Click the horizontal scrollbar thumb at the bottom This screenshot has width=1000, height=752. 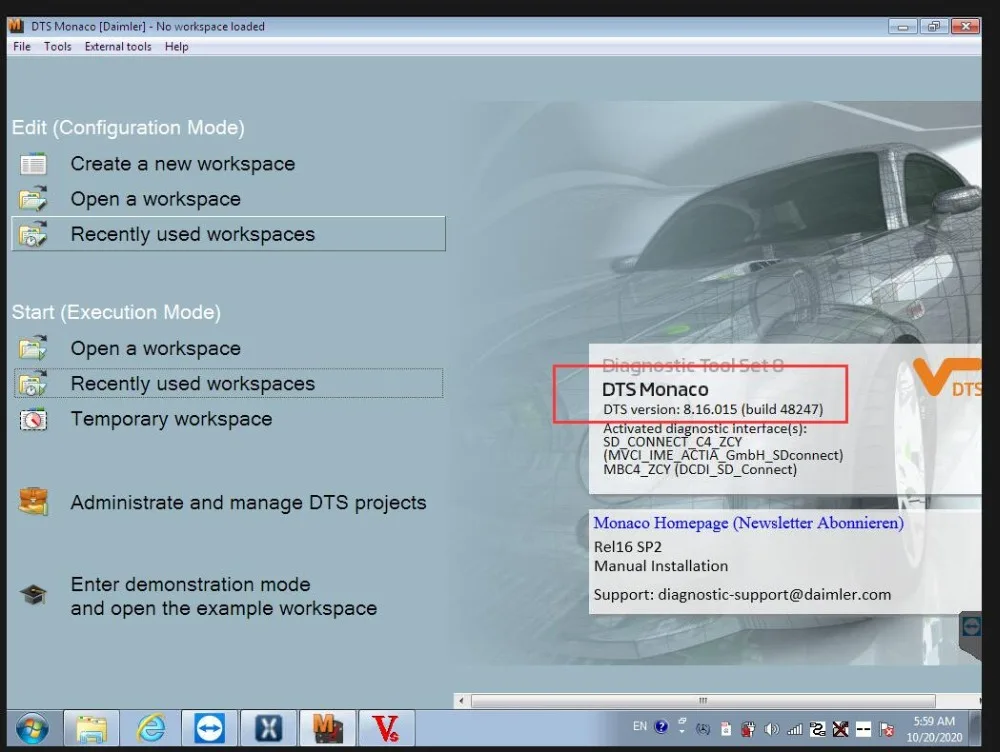[x=703, y=701]
